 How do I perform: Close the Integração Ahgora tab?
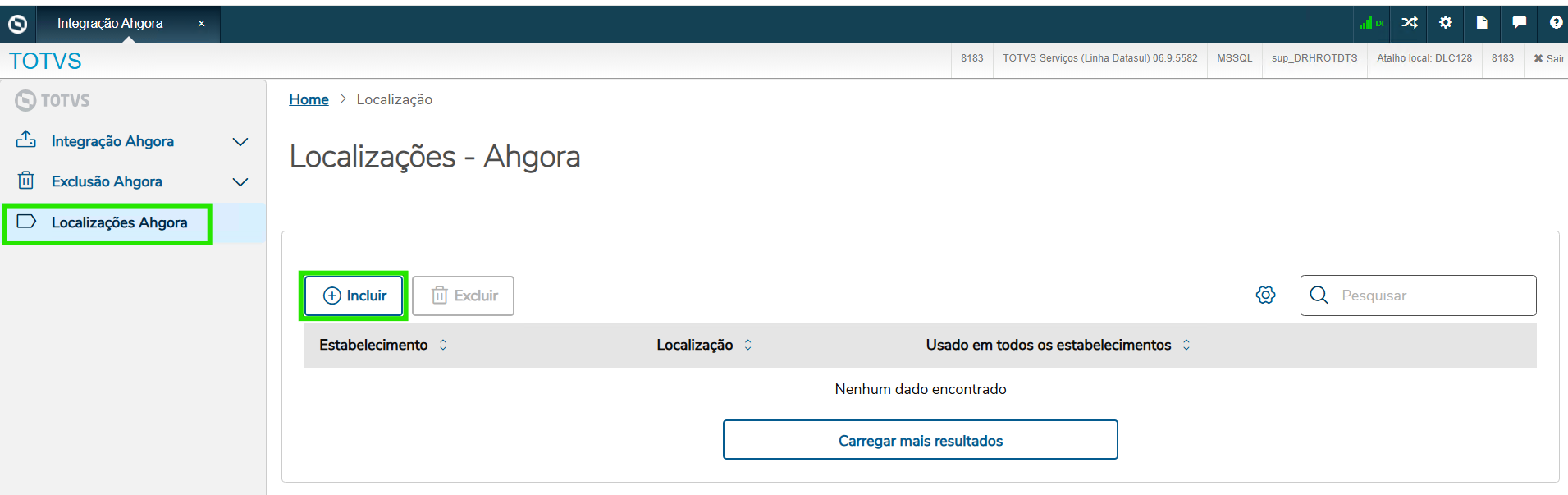tap(201, 24)
